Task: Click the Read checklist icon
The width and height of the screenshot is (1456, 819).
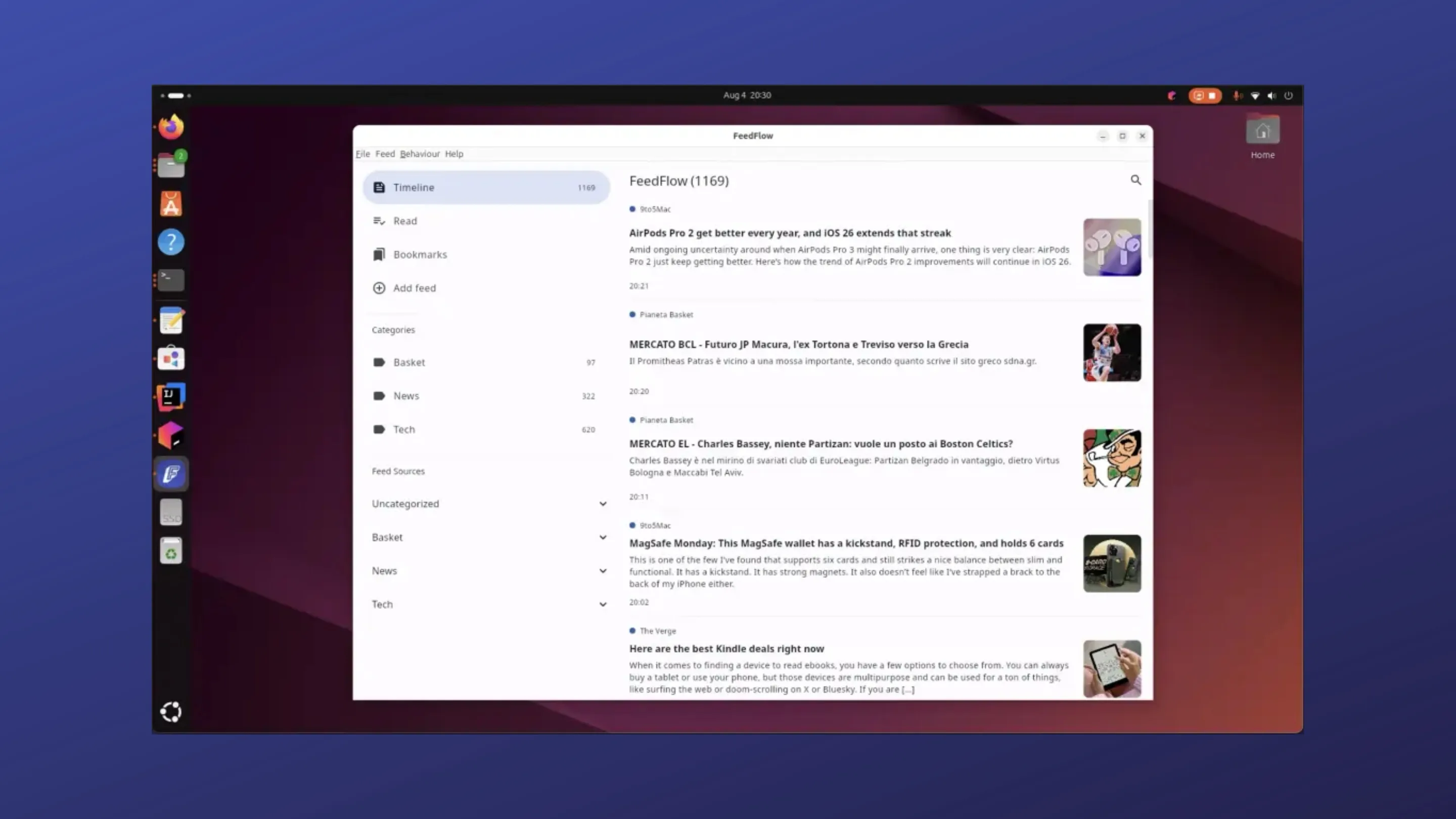Action: point(379,221)
